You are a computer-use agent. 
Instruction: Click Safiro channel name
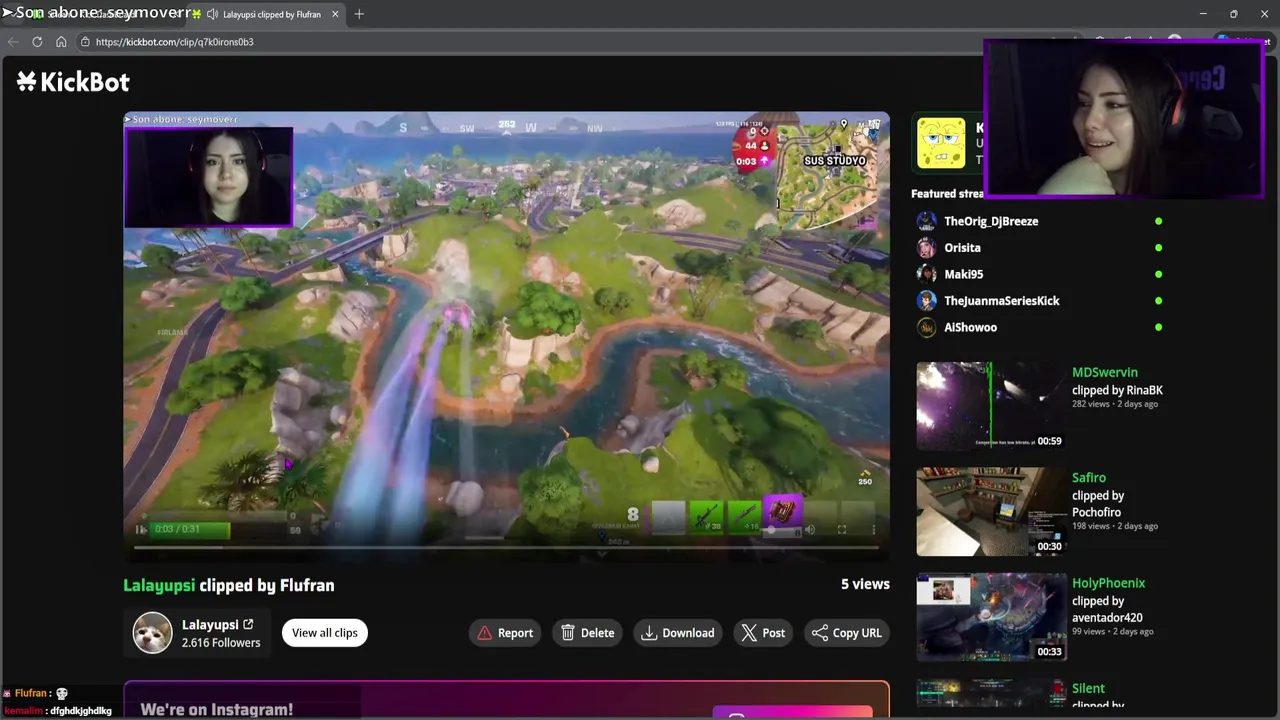1088,478
